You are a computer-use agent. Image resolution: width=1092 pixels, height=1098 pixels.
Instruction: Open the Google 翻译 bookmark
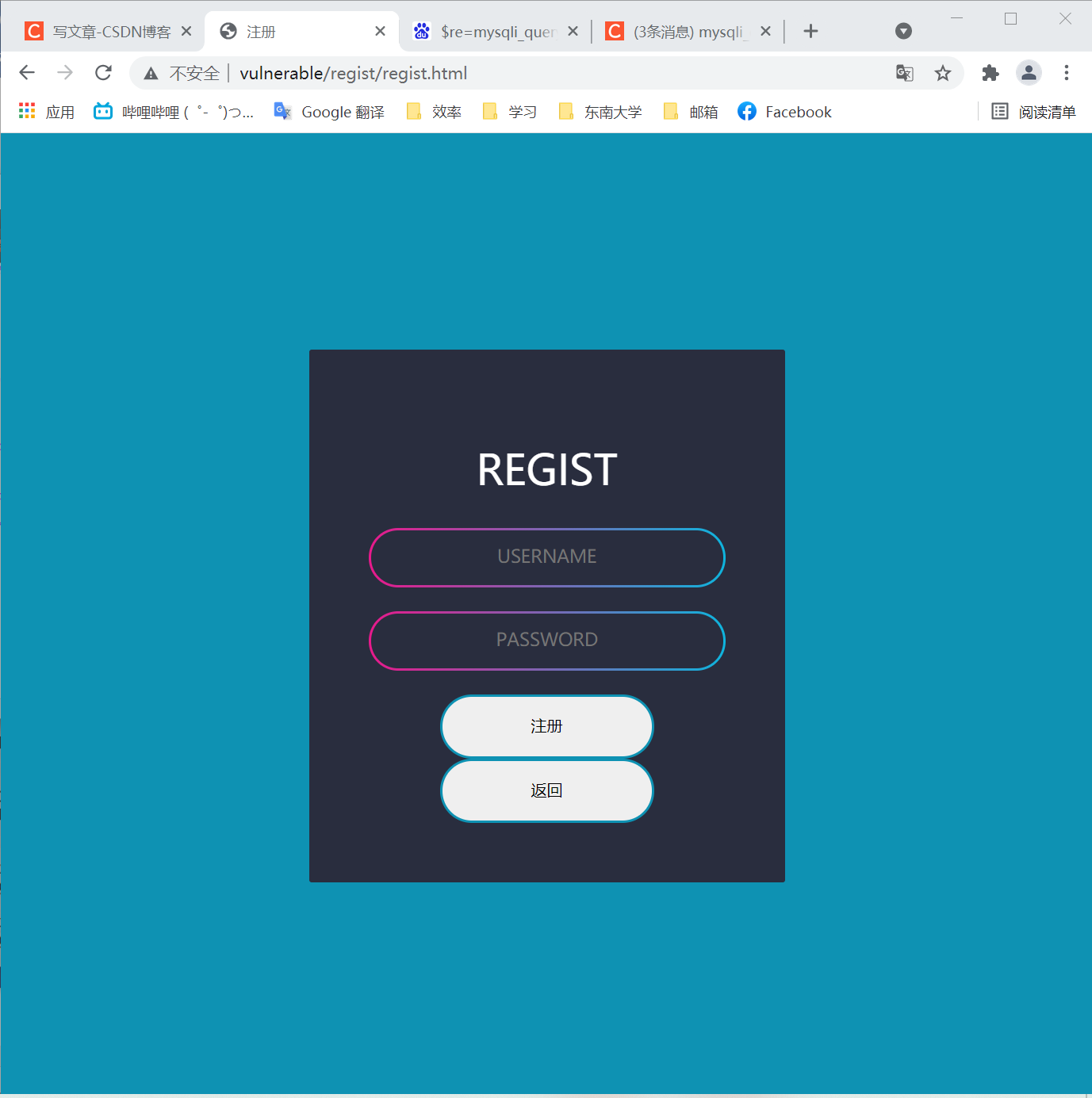tap(329, 112)
